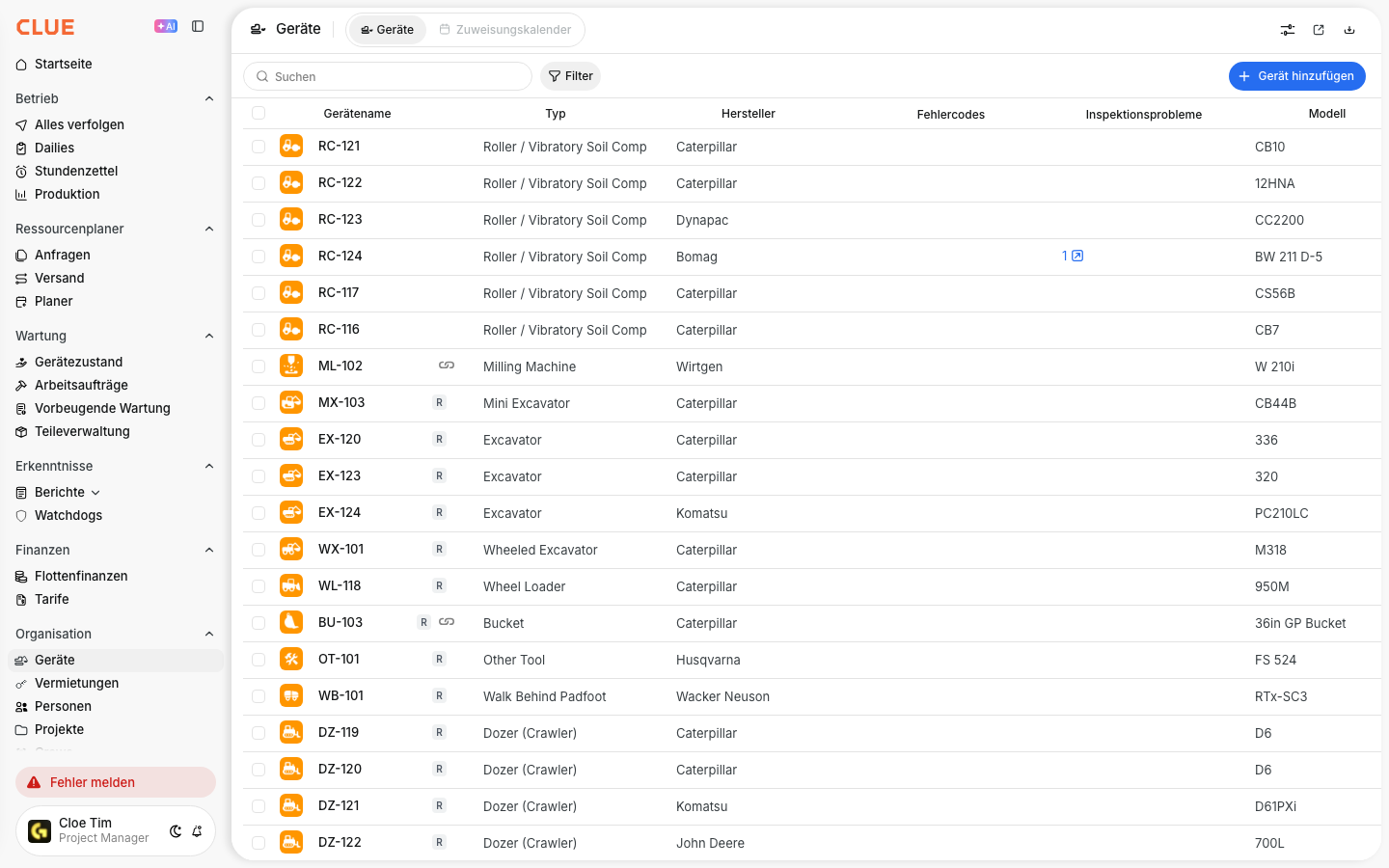
Task: Open the AI assistant badge
Action: coord(166,27)
